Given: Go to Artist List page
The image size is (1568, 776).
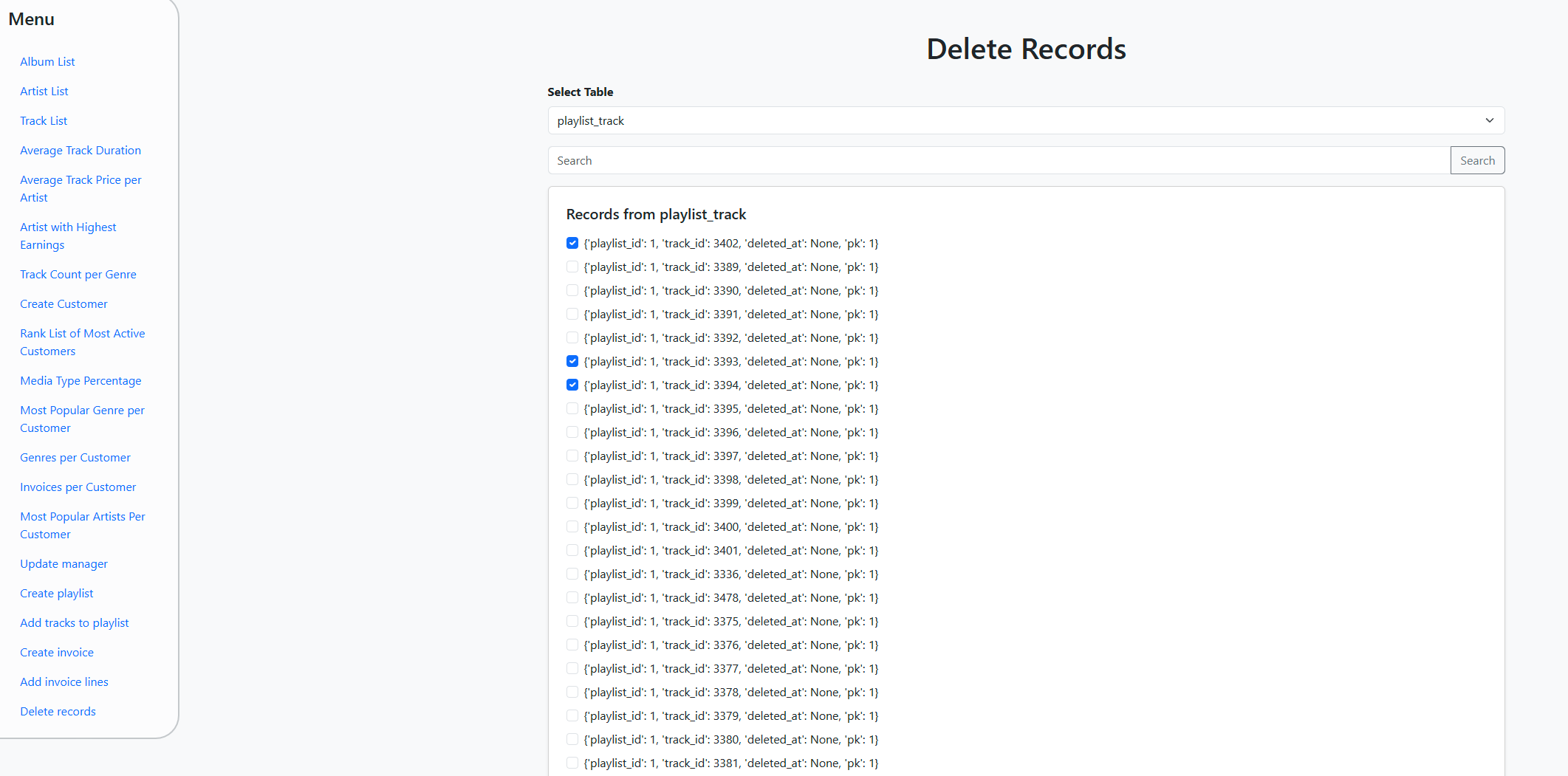Looking at the screenshot, I should [x=44, y=91].
